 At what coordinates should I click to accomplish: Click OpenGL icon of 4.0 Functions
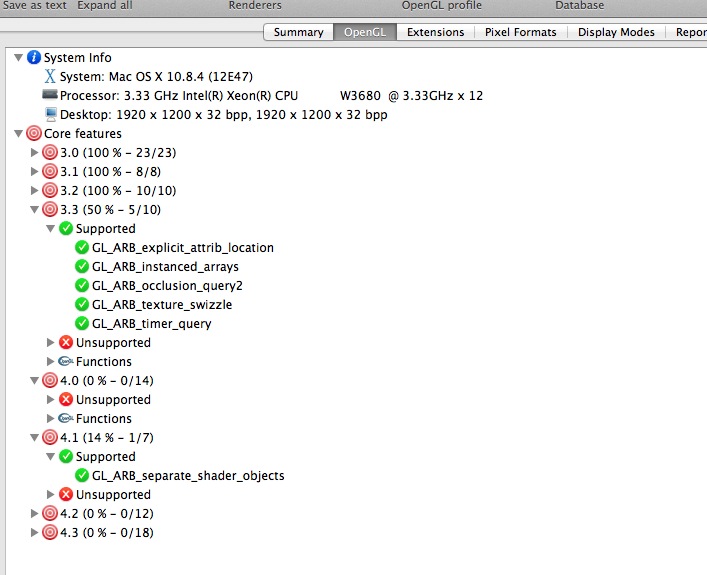[x=66, y=418]
